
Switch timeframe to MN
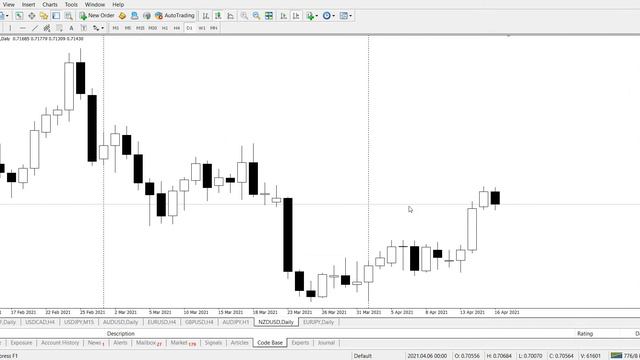213,28
